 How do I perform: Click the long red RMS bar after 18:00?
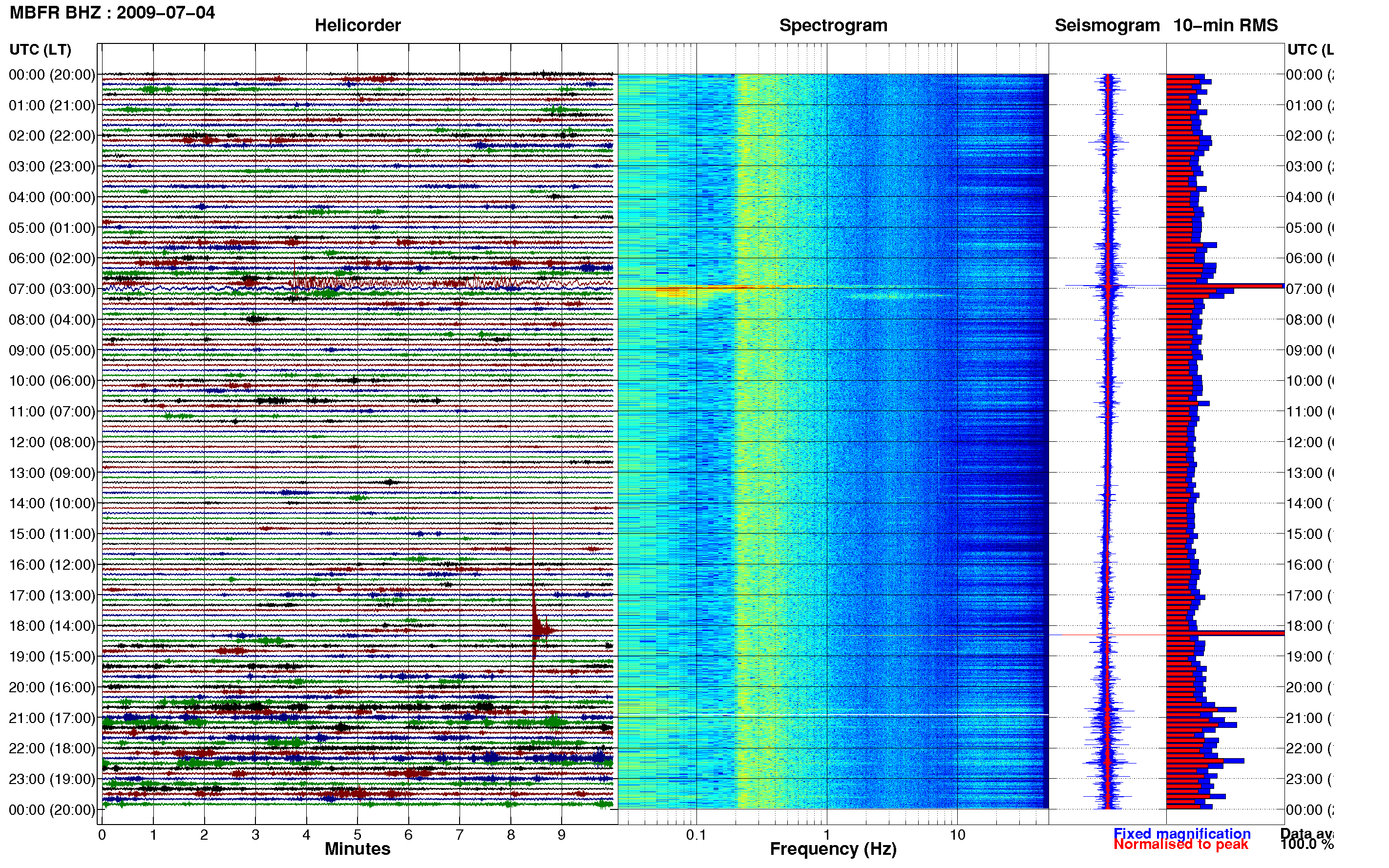point(1225,633)
